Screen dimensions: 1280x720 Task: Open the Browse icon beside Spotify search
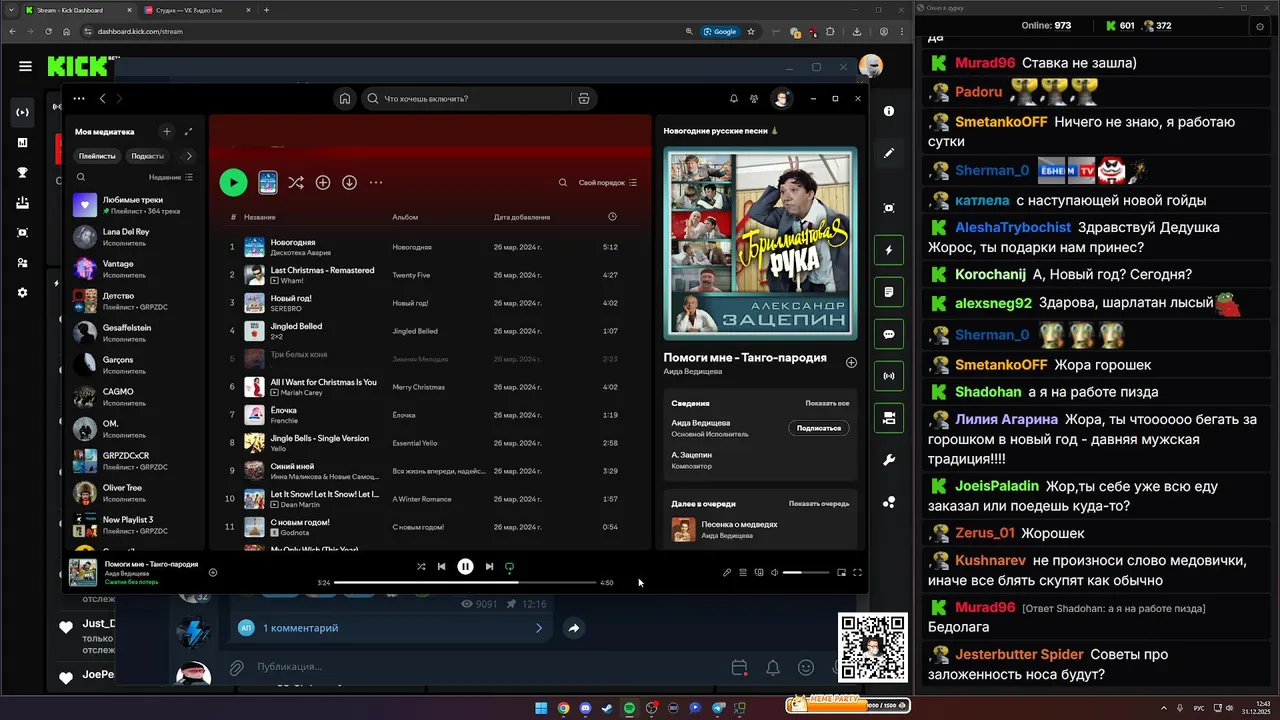(x=584, y=99)
